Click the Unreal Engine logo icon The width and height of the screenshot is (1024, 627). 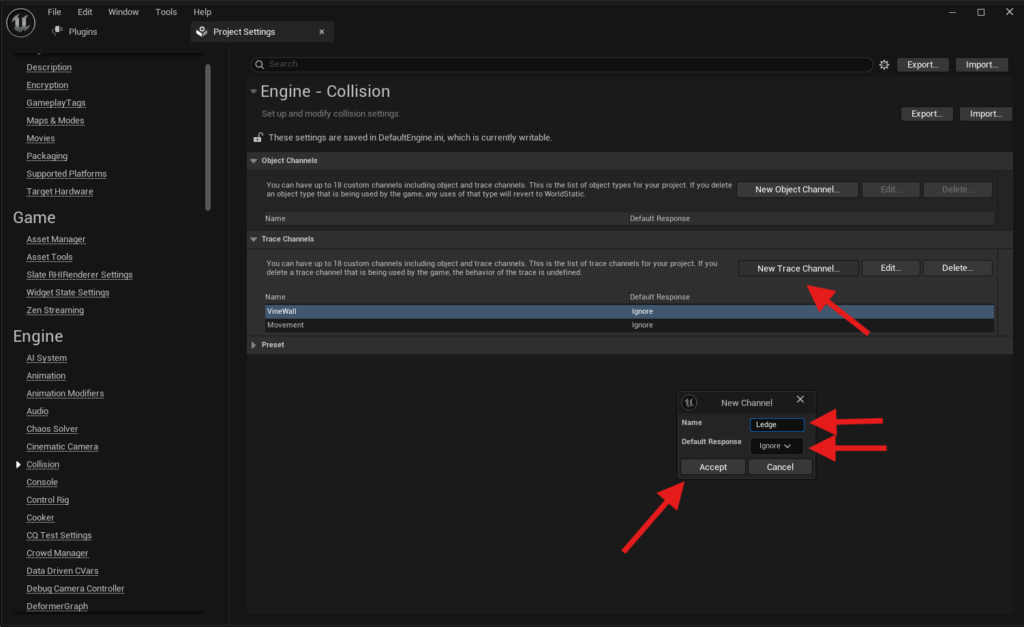tap(21, 23)
